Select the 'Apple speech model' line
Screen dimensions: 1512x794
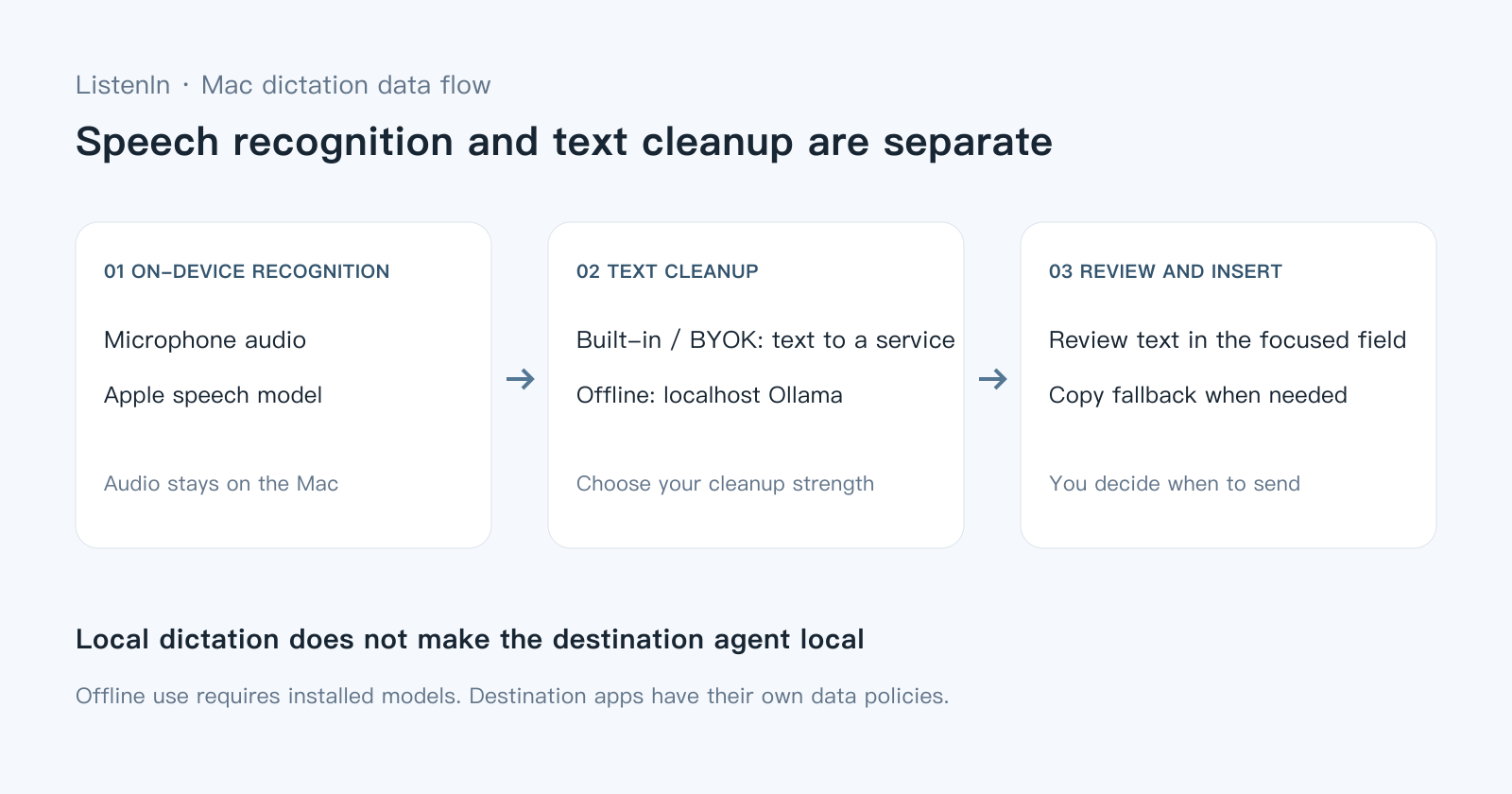click(x=213, y=395)
